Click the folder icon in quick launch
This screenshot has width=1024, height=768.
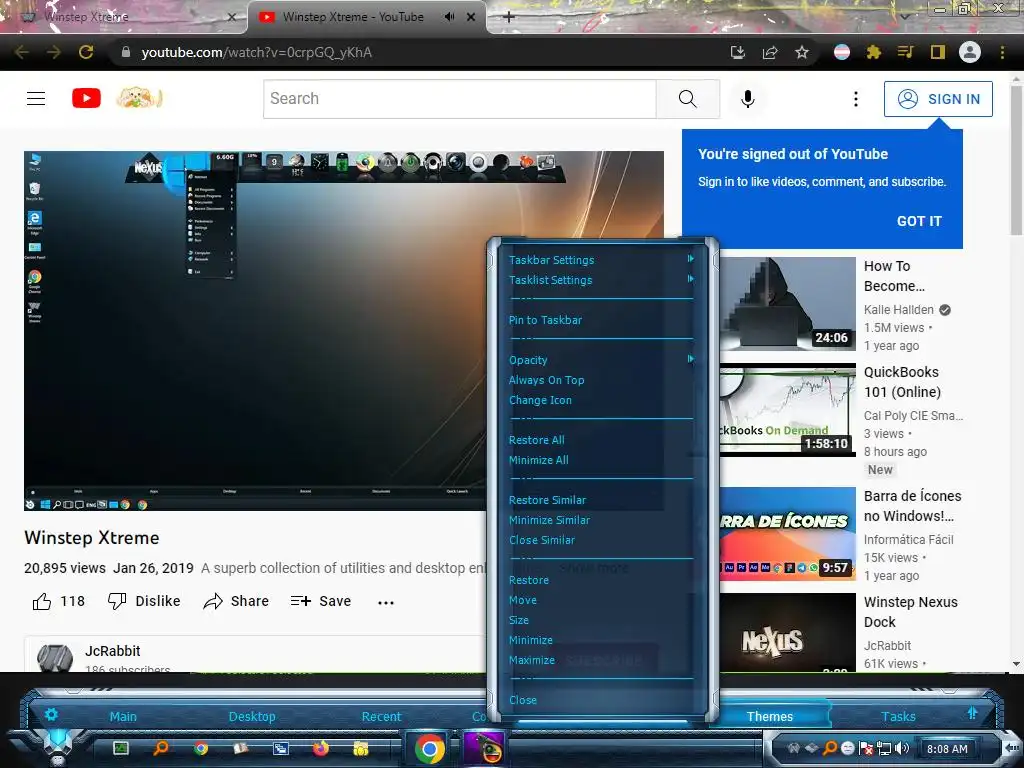tap(360, 748)
